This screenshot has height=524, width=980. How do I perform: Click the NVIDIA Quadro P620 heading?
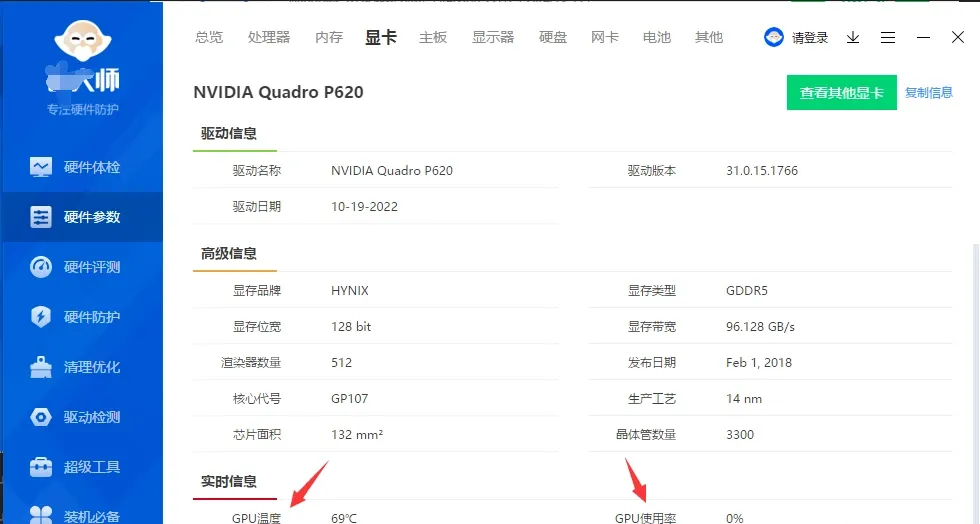click(278, 92)
